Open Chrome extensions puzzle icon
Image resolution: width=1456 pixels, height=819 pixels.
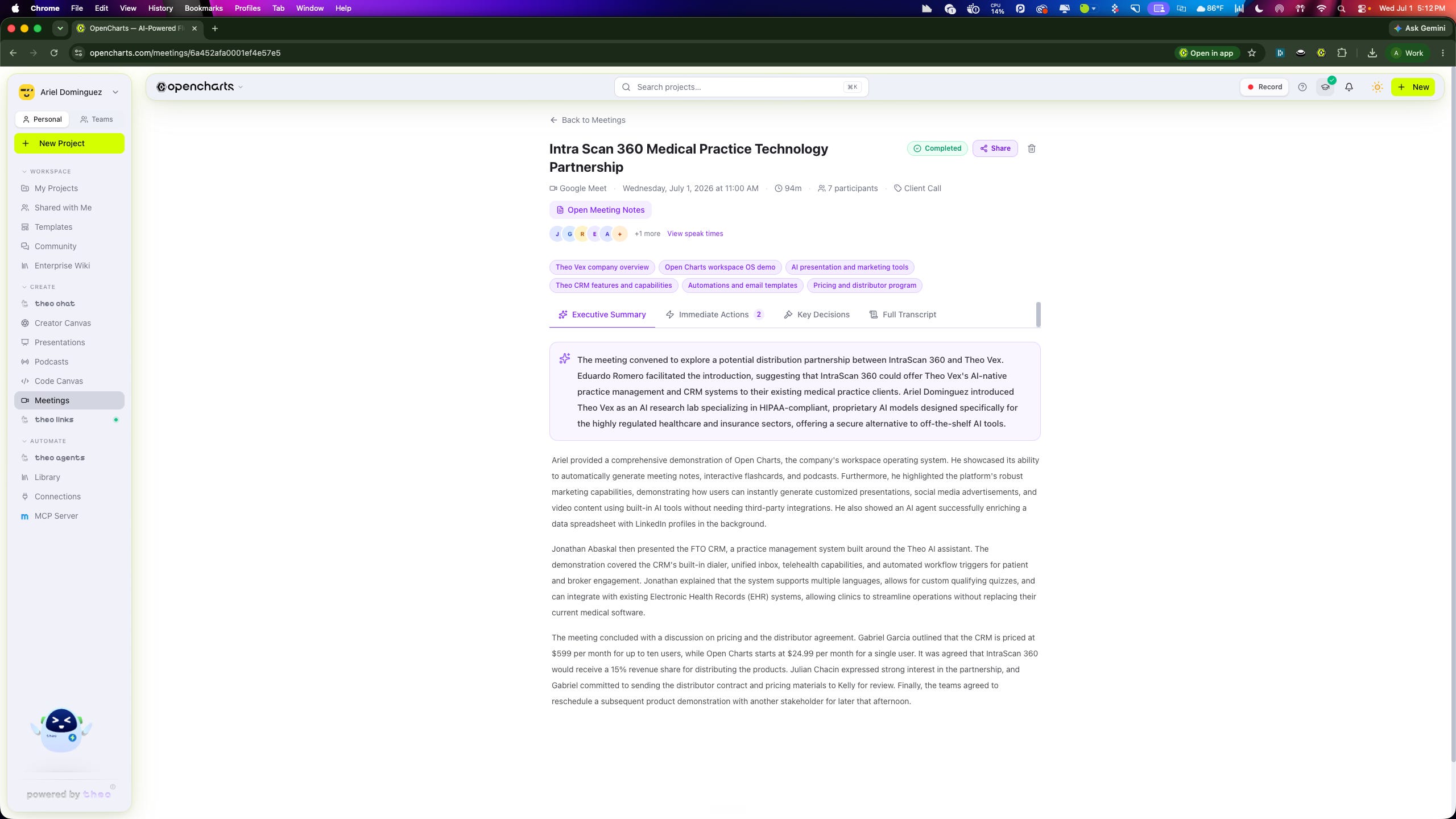[x=1342, y=53]
